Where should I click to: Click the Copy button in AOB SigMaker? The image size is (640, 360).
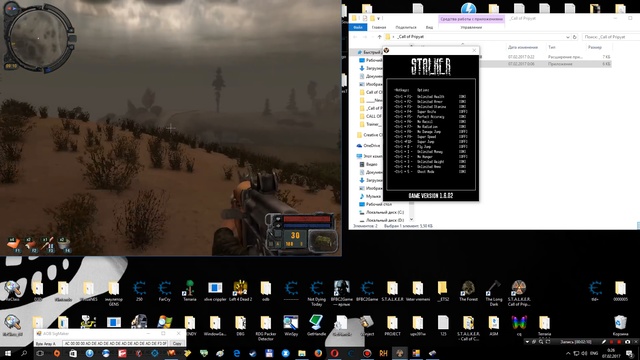coord(177,344)
